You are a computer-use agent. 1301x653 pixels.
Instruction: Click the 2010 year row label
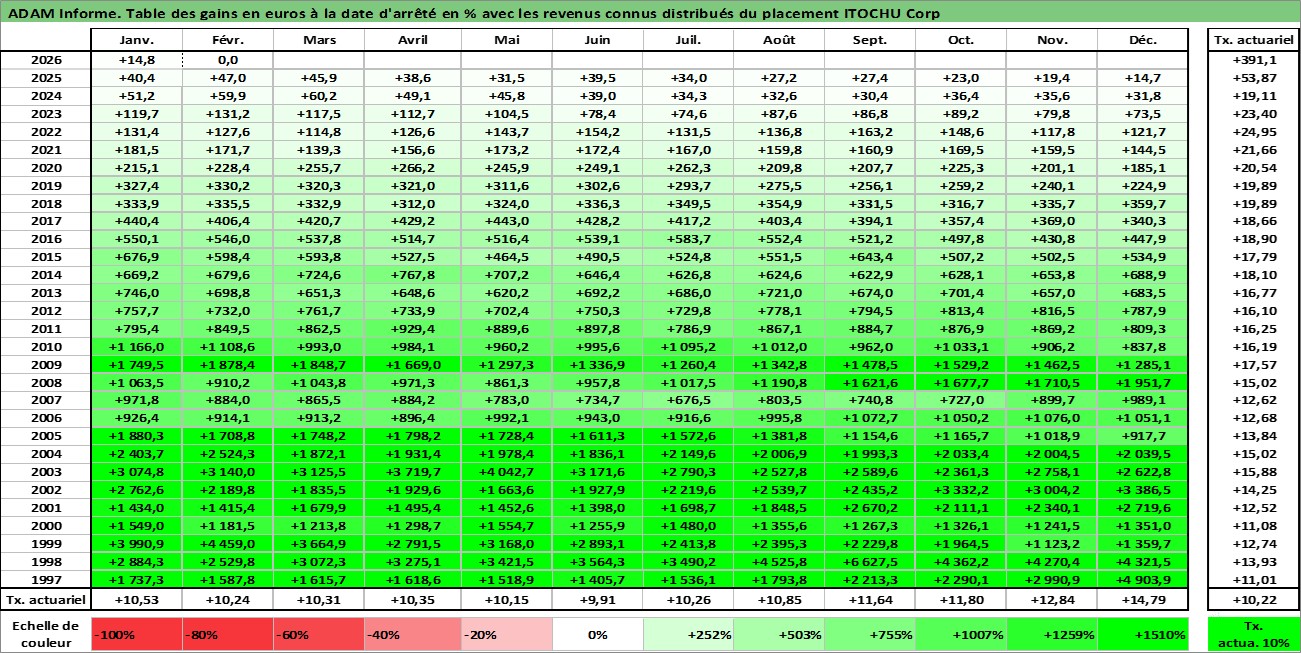click(46, 347)
